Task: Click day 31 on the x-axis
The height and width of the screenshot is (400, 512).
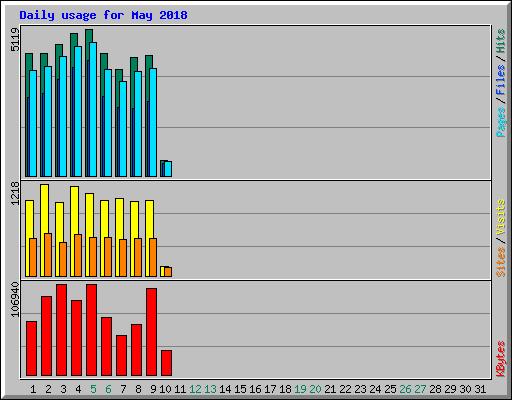Action: (480, 389)
